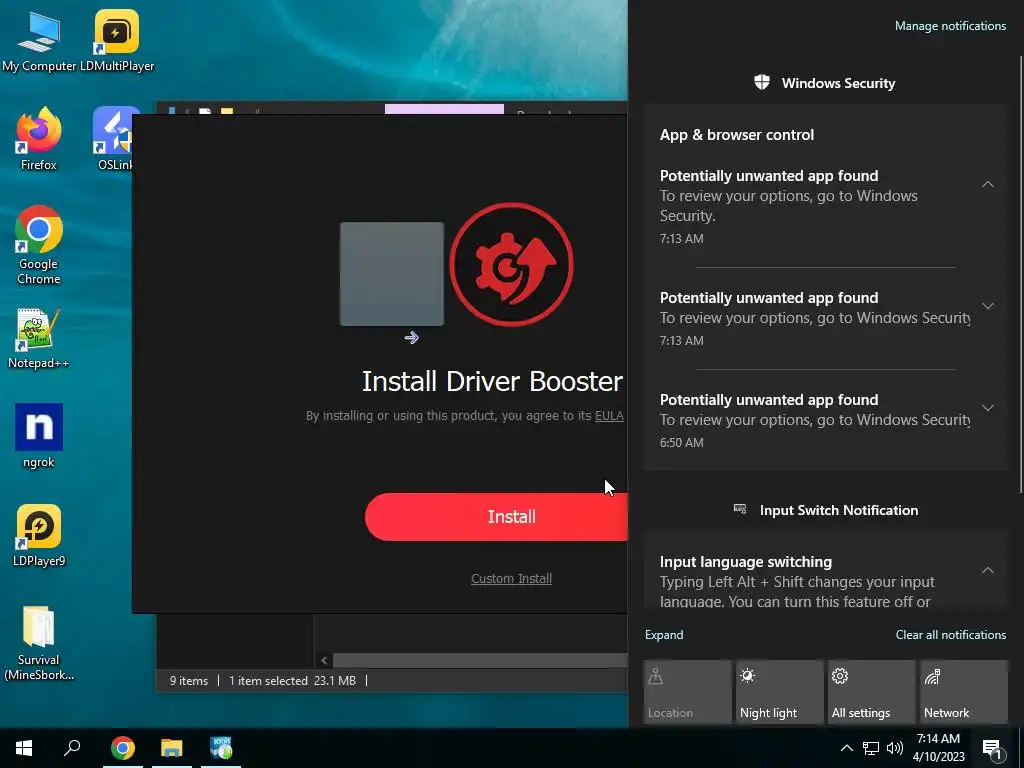
Task: Open the volume speaker tray icon
Action: pyautogui.click(x=895, y=748)
